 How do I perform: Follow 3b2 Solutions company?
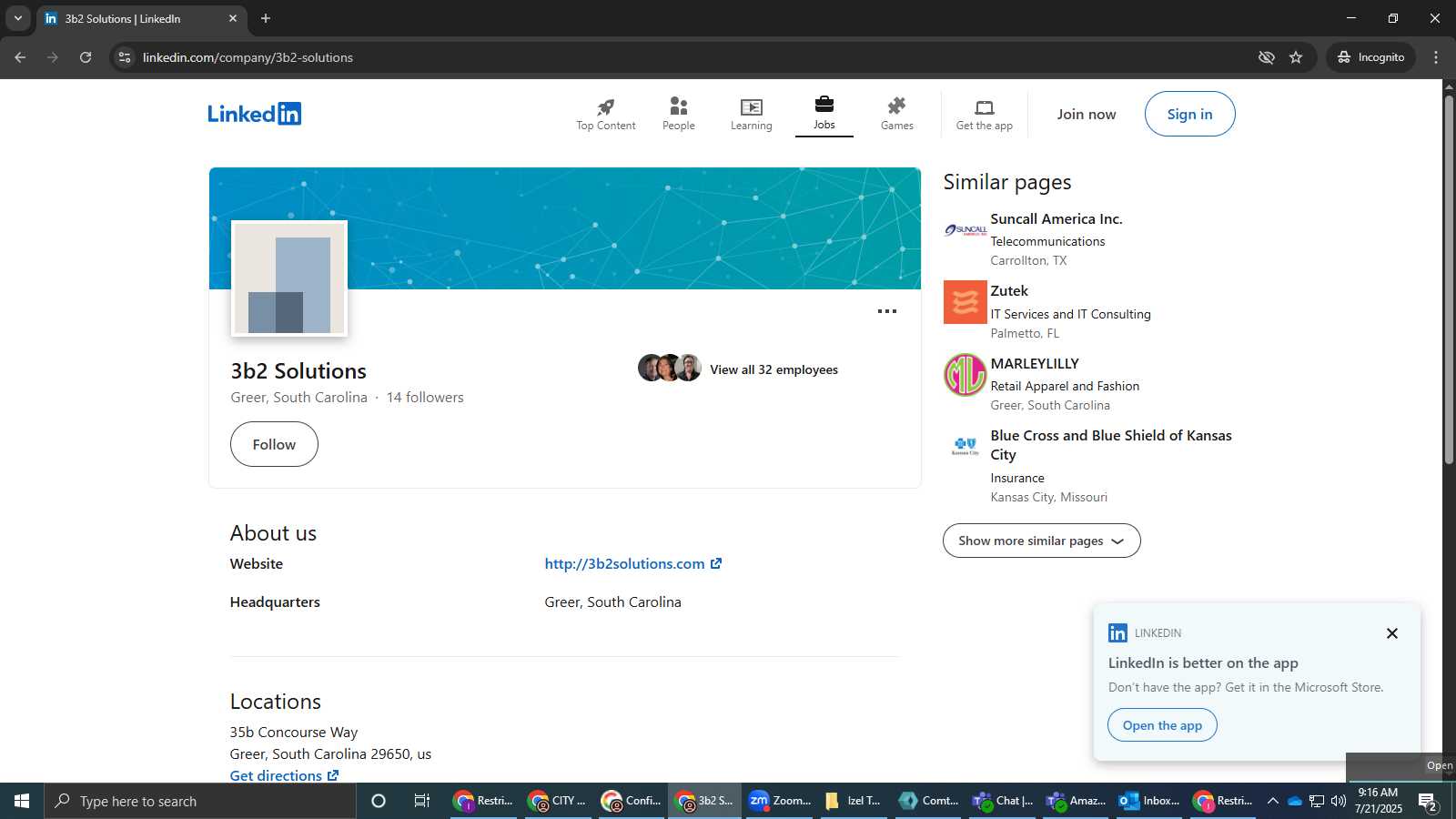pos(274,444)
